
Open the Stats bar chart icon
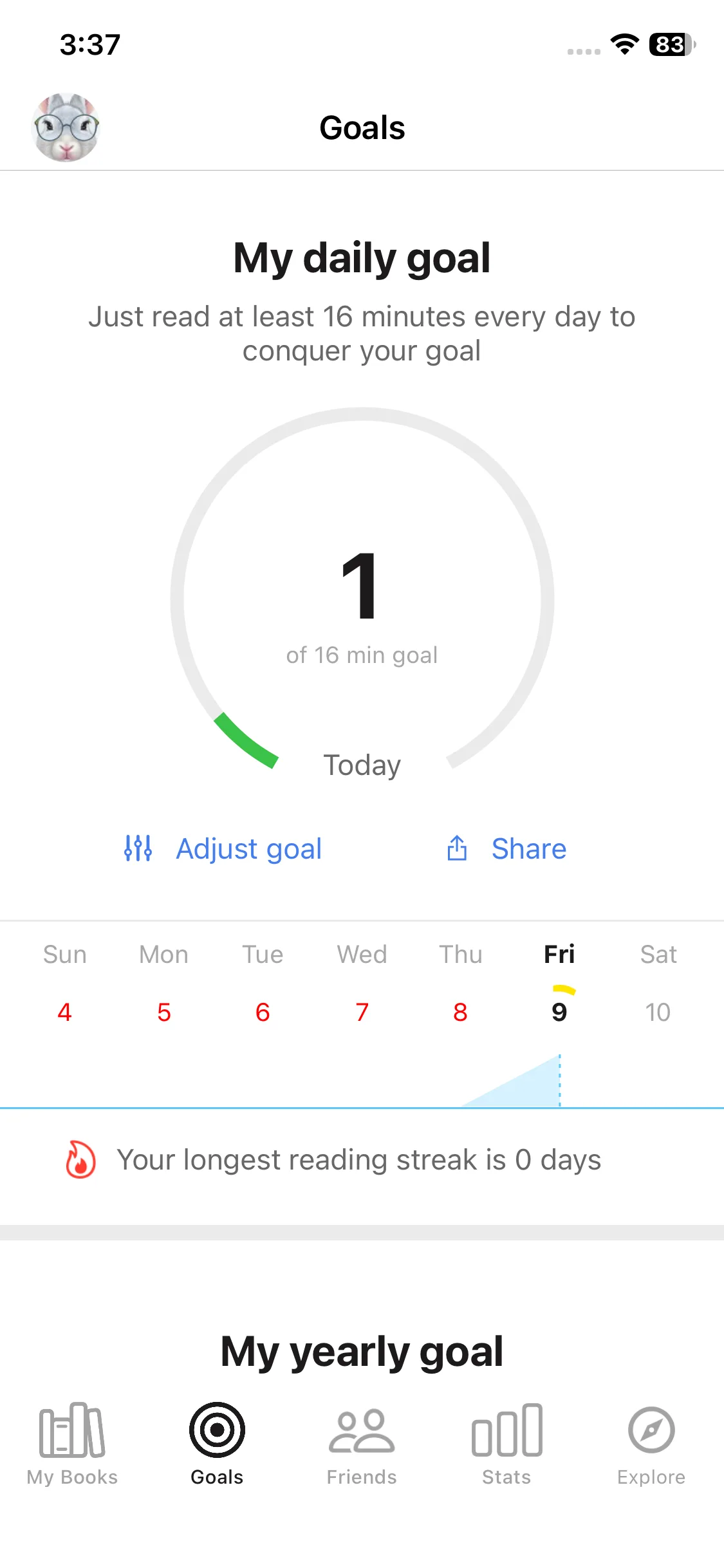pos(506,1430)
